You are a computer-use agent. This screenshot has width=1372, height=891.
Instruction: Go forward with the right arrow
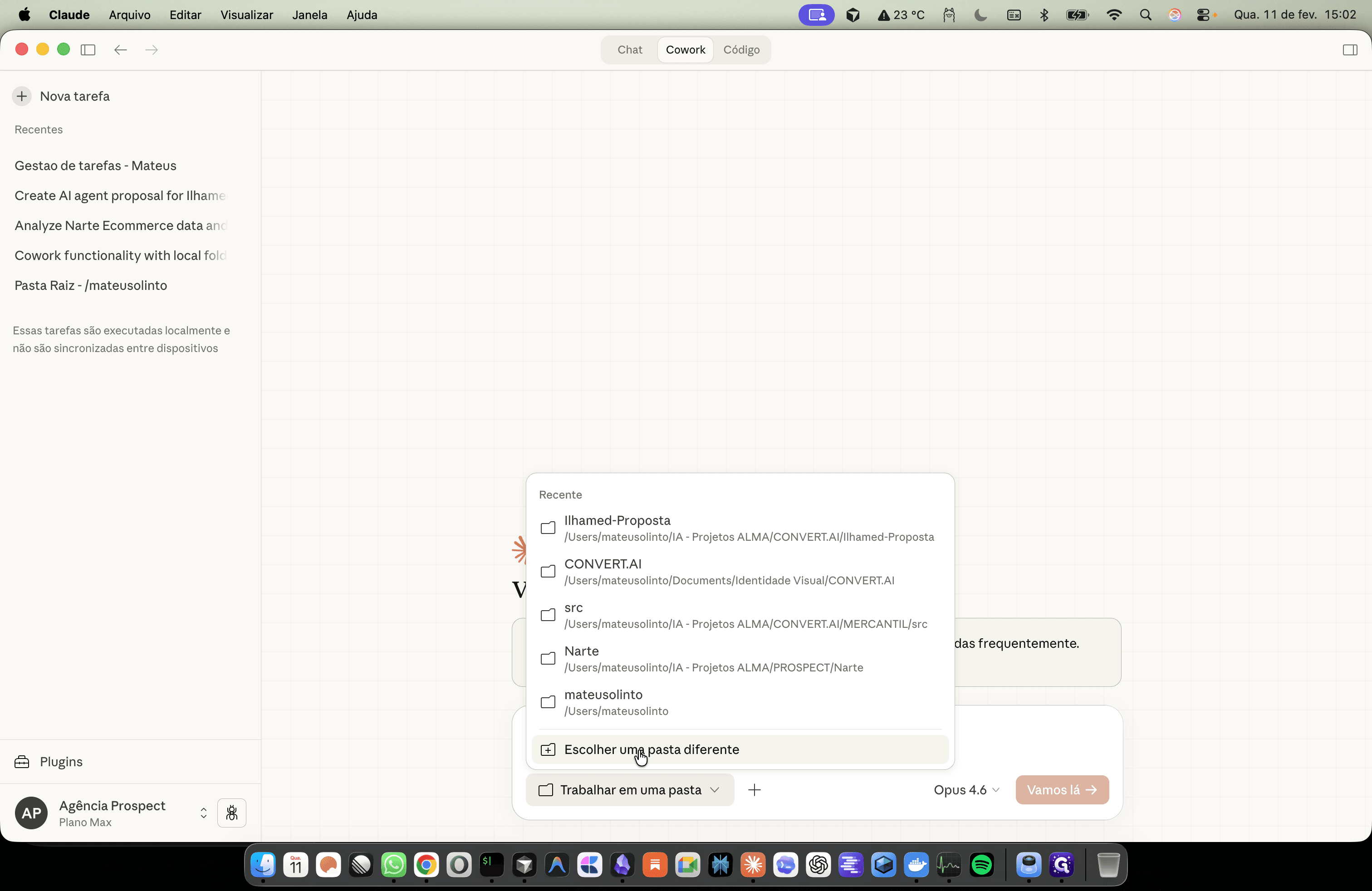click(x=152, y=49)
